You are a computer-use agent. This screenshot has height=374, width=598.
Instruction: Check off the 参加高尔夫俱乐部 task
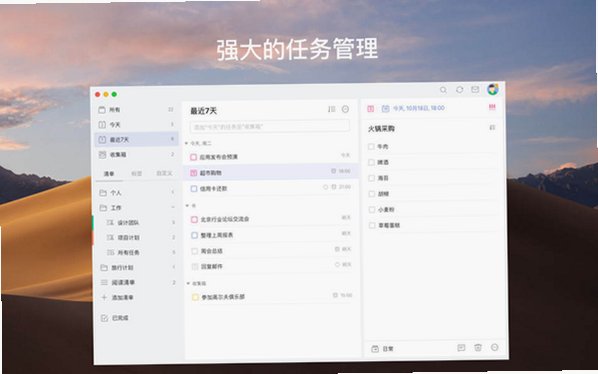point(195,297)
